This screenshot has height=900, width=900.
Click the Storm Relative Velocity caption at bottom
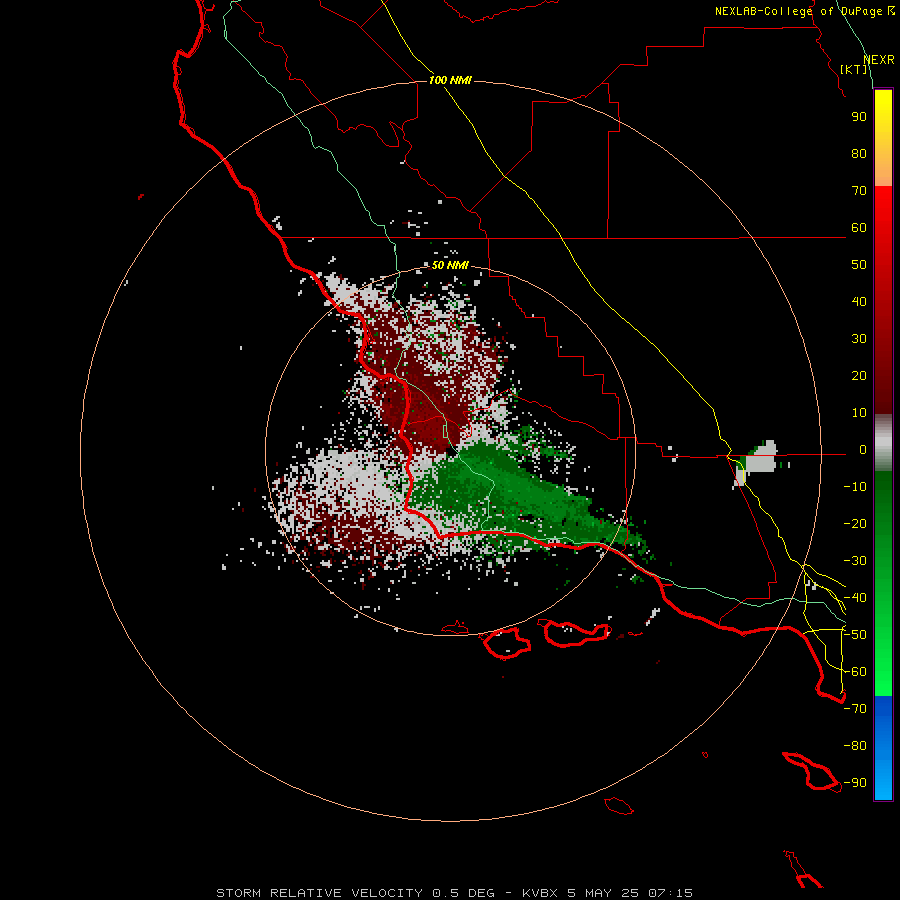pos(454,893)
